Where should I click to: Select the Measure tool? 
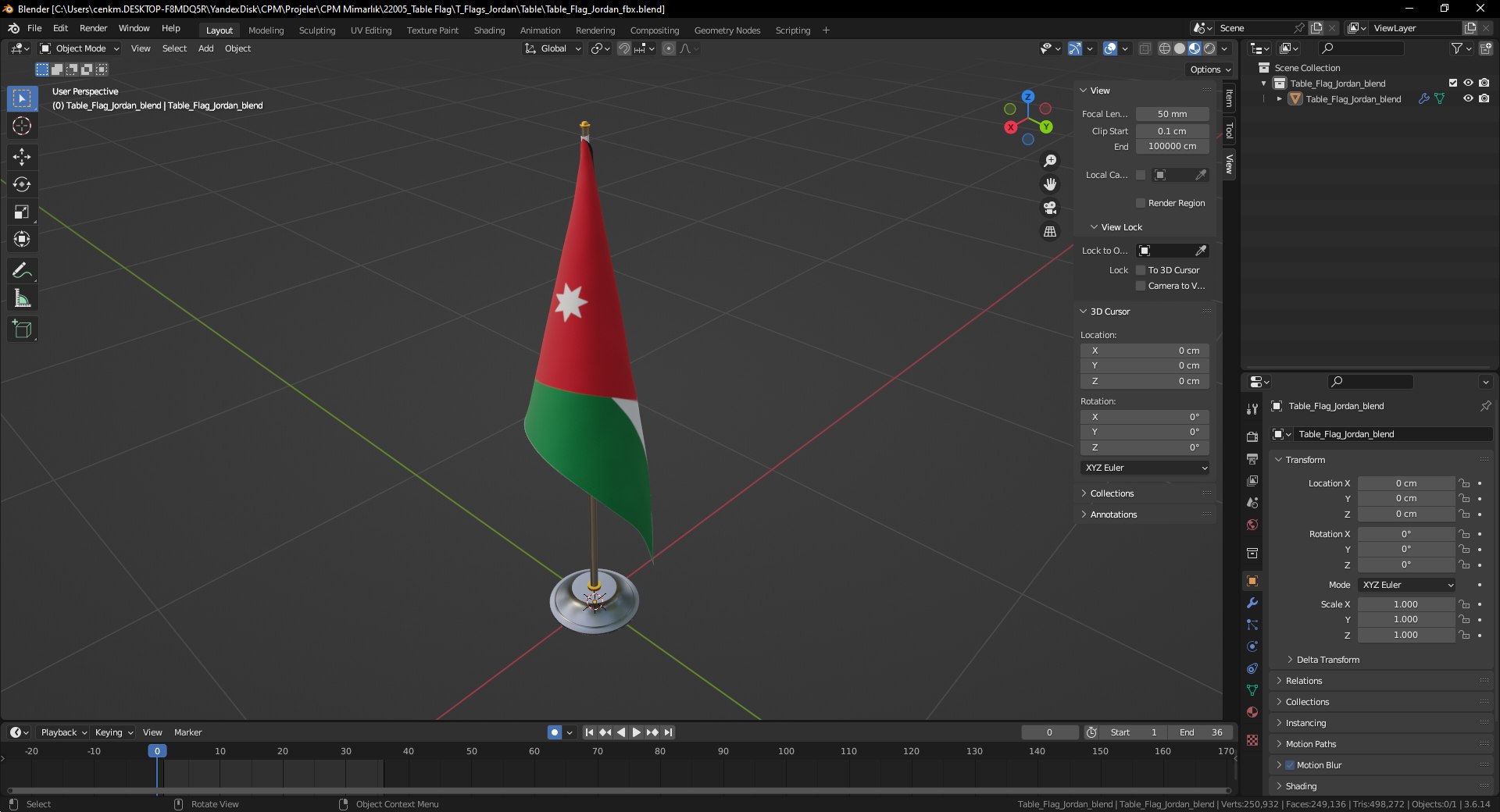[x=22, y=298]
